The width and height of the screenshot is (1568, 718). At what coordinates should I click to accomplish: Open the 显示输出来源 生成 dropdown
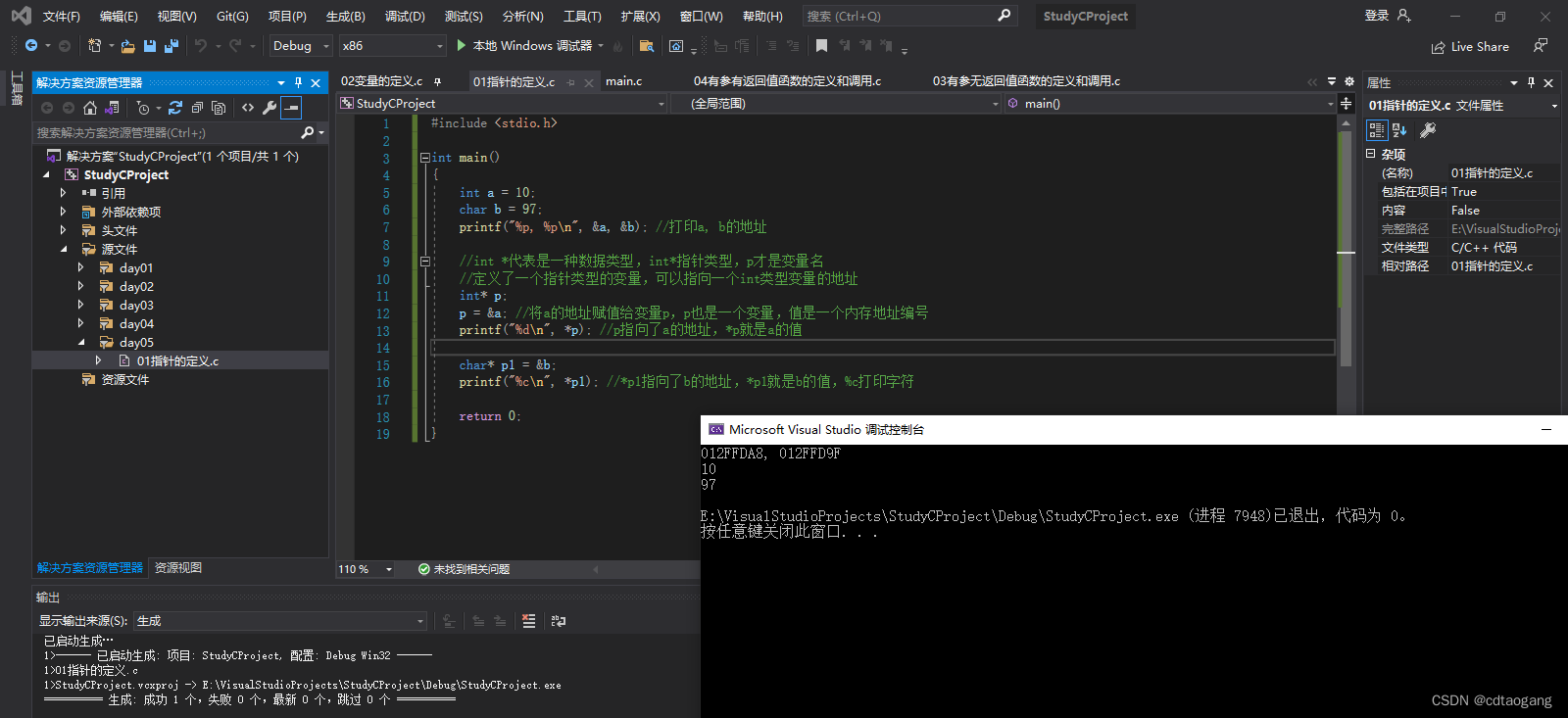coord(280,621)
